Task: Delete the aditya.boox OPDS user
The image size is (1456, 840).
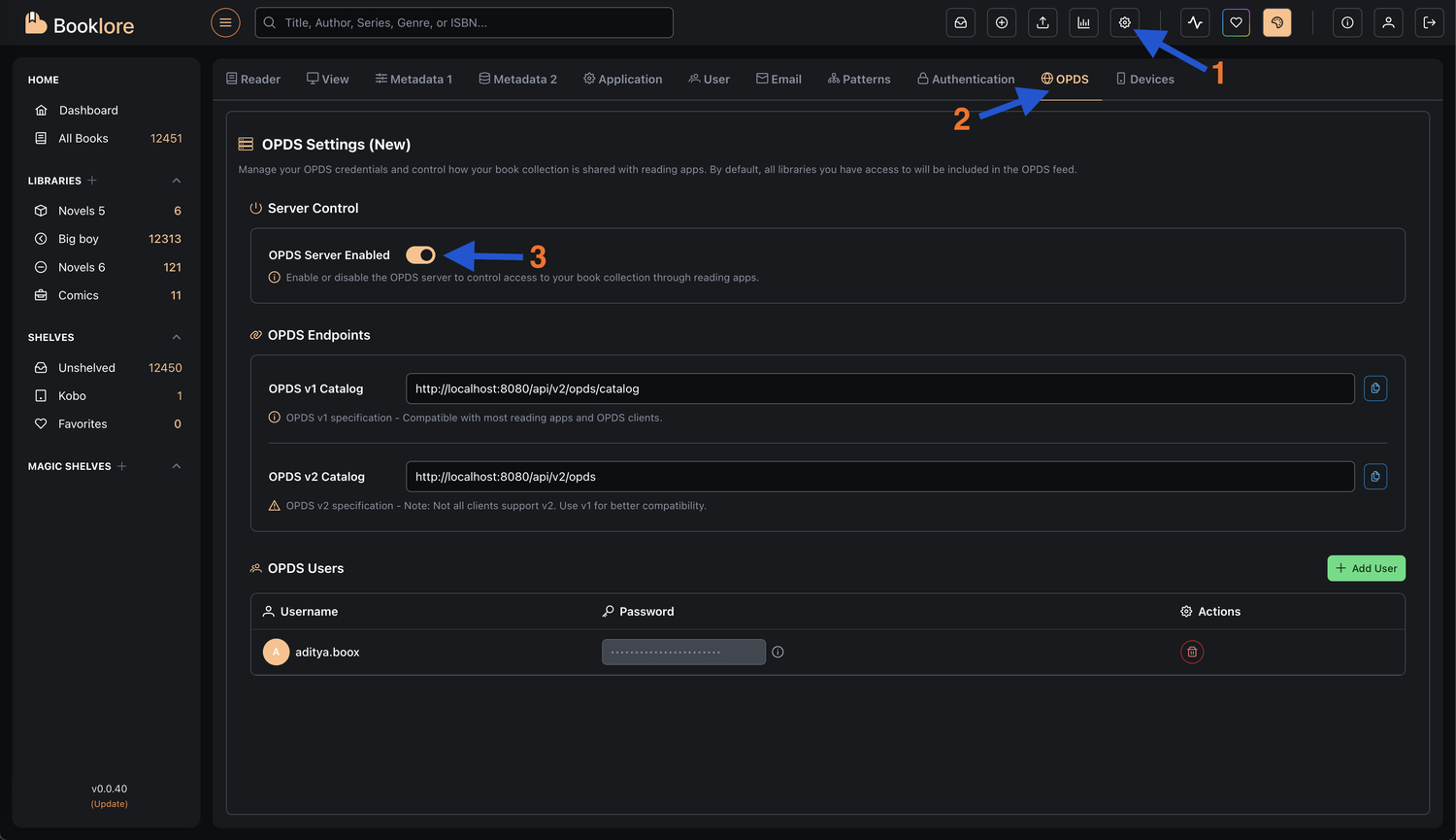Action: 1191,653
